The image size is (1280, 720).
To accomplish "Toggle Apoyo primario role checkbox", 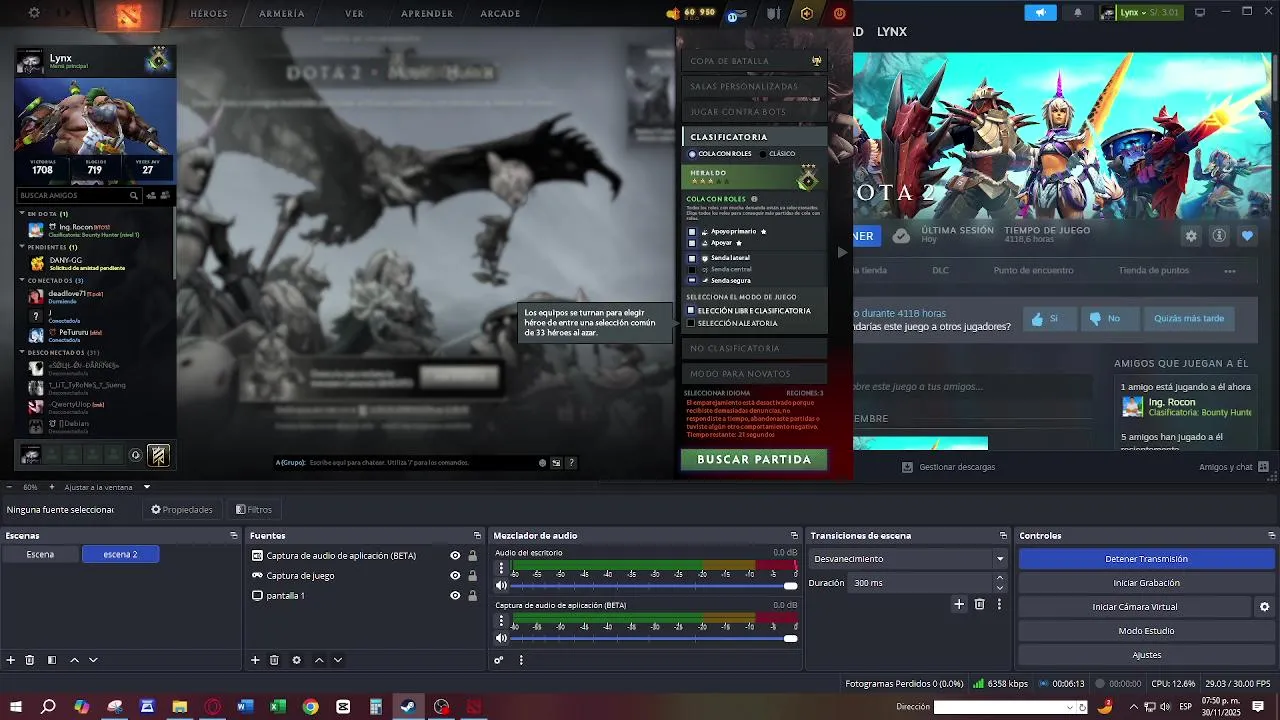I will point(692,232).
